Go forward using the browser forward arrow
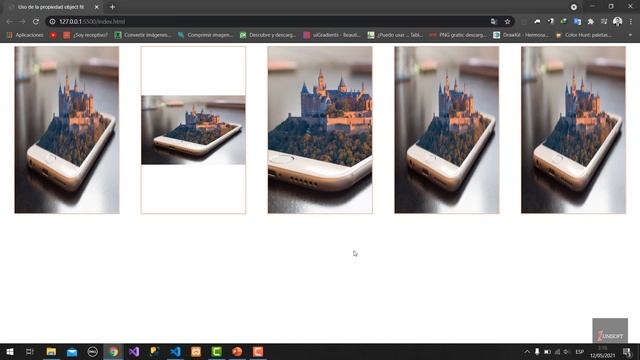640x360 pixels. tap(22, 22)
